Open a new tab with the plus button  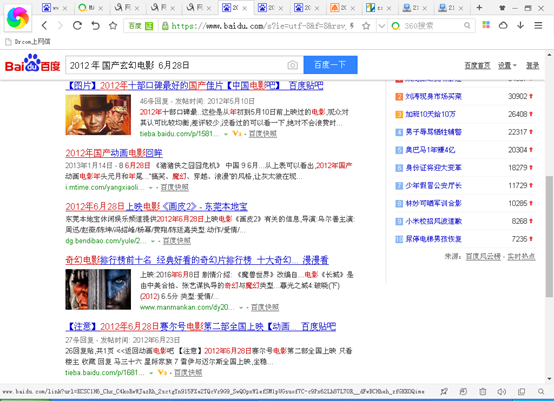coord(479,7)
